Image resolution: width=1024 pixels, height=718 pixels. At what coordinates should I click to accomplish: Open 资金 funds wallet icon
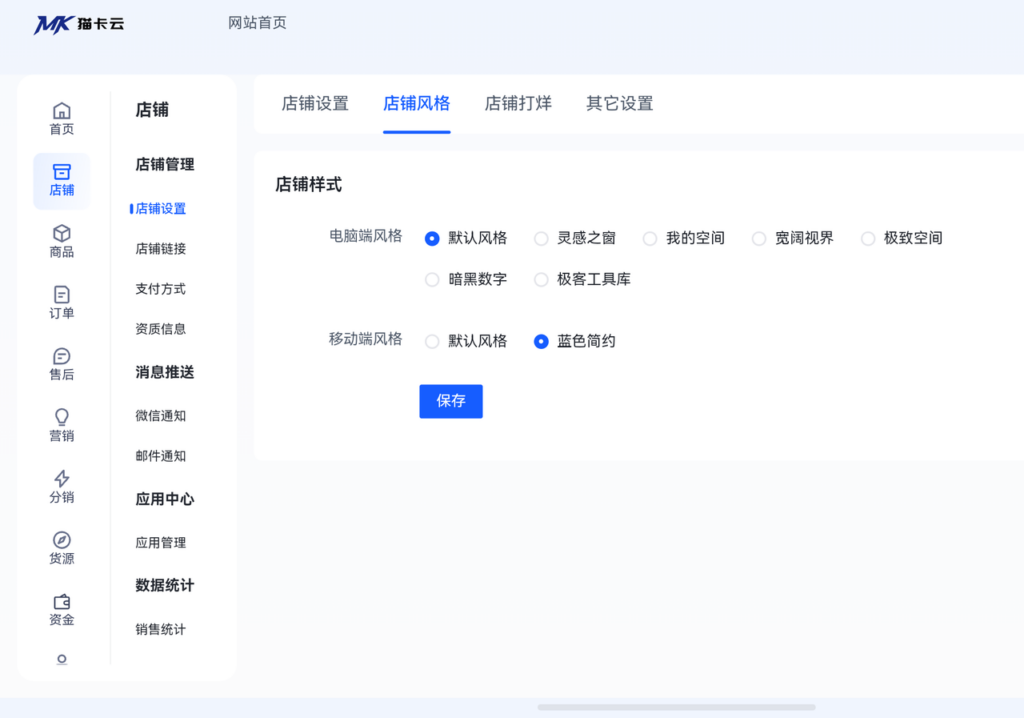[x=61, y=610]
